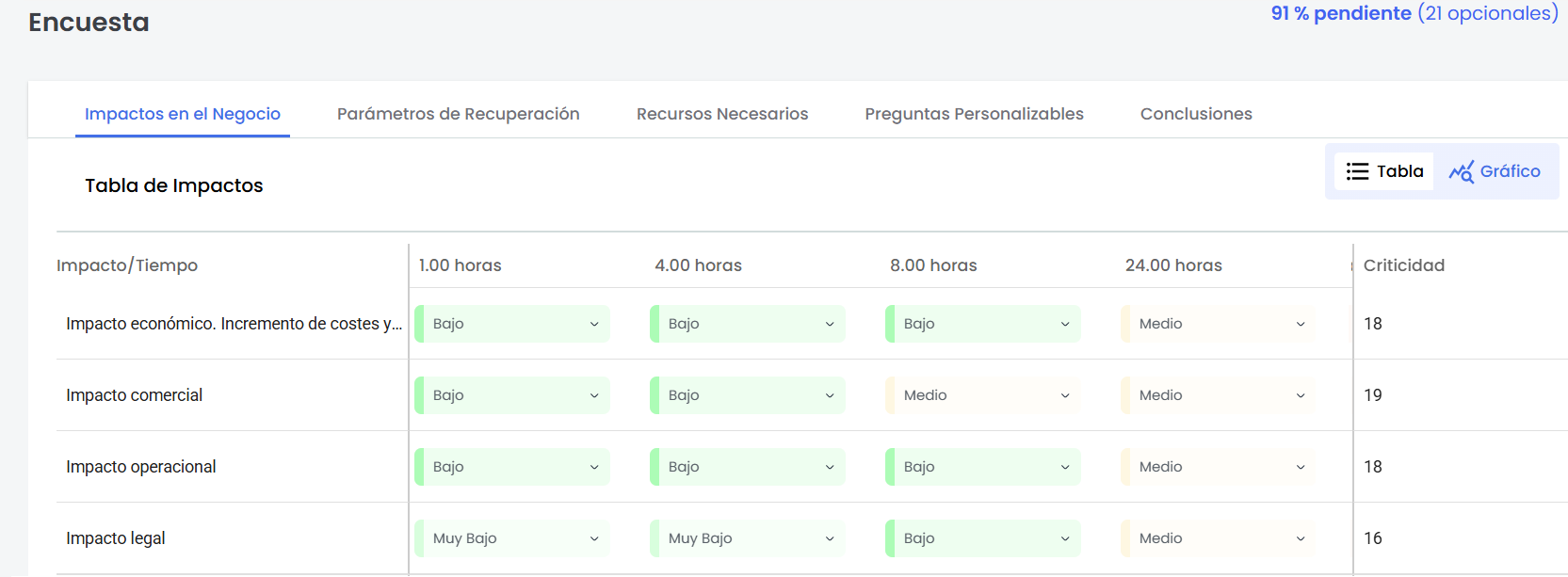Click chevron of Impacto operacional 8.00 horas

(x=1065, y=467)
